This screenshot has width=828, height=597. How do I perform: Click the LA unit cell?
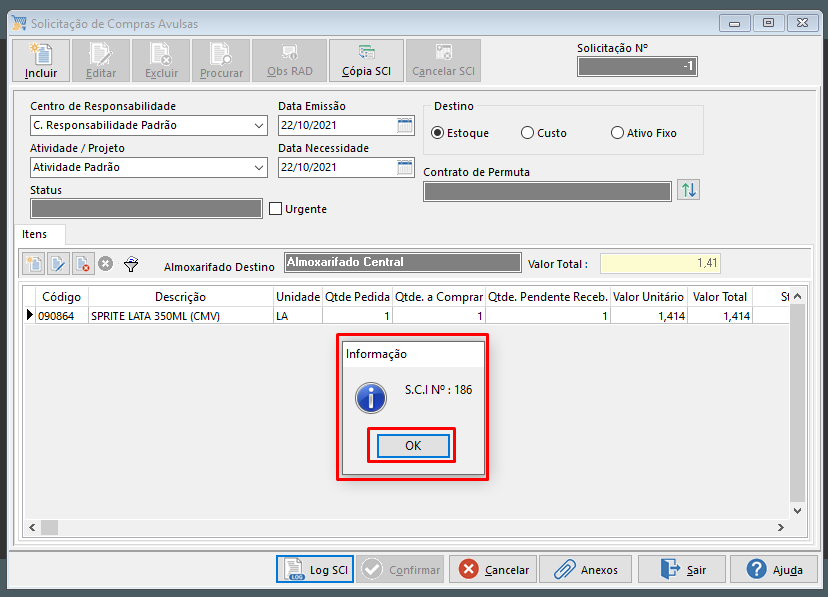pyautogui.click(x=298, y=316)
